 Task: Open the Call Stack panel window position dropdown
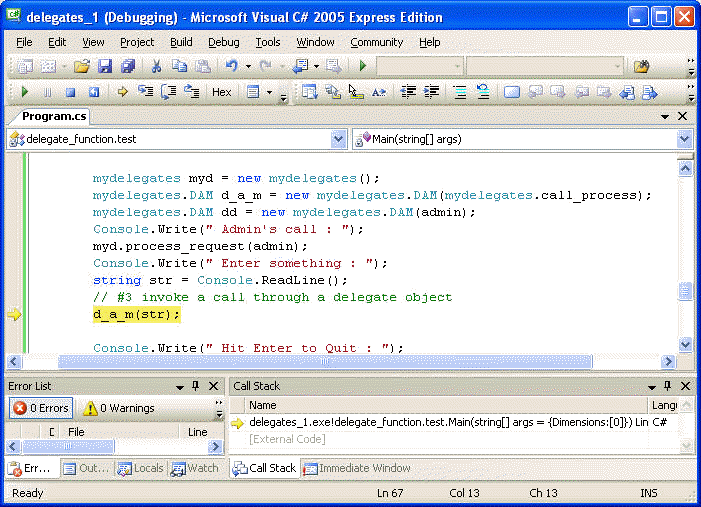coord(667,386)
